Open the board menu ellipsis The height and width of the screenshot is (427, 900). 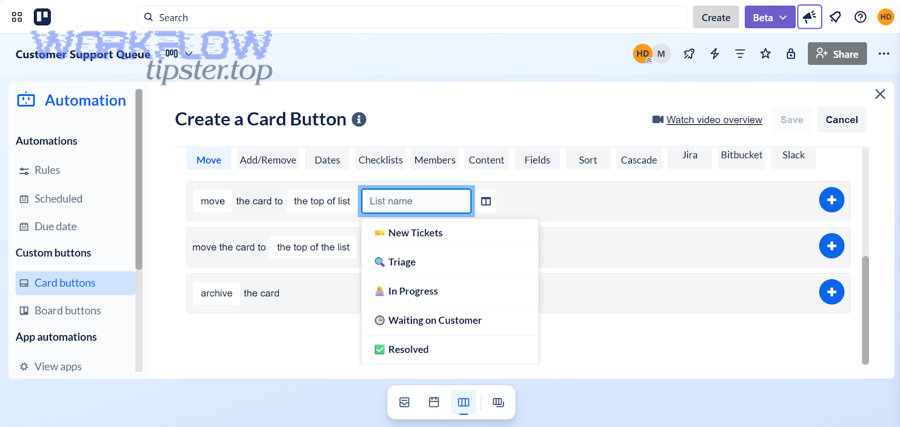click(x=884, y=53)
